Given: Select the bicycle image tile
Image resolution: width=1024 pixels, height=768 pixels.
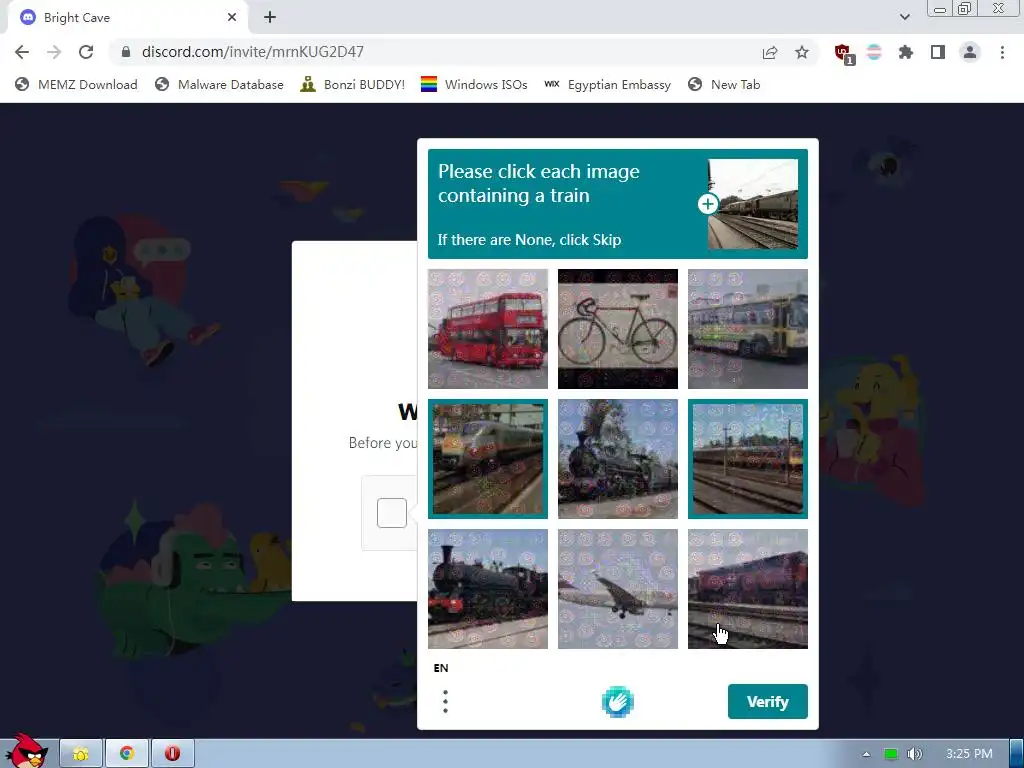Looking at the screenshot, I should tap(618, 328).
